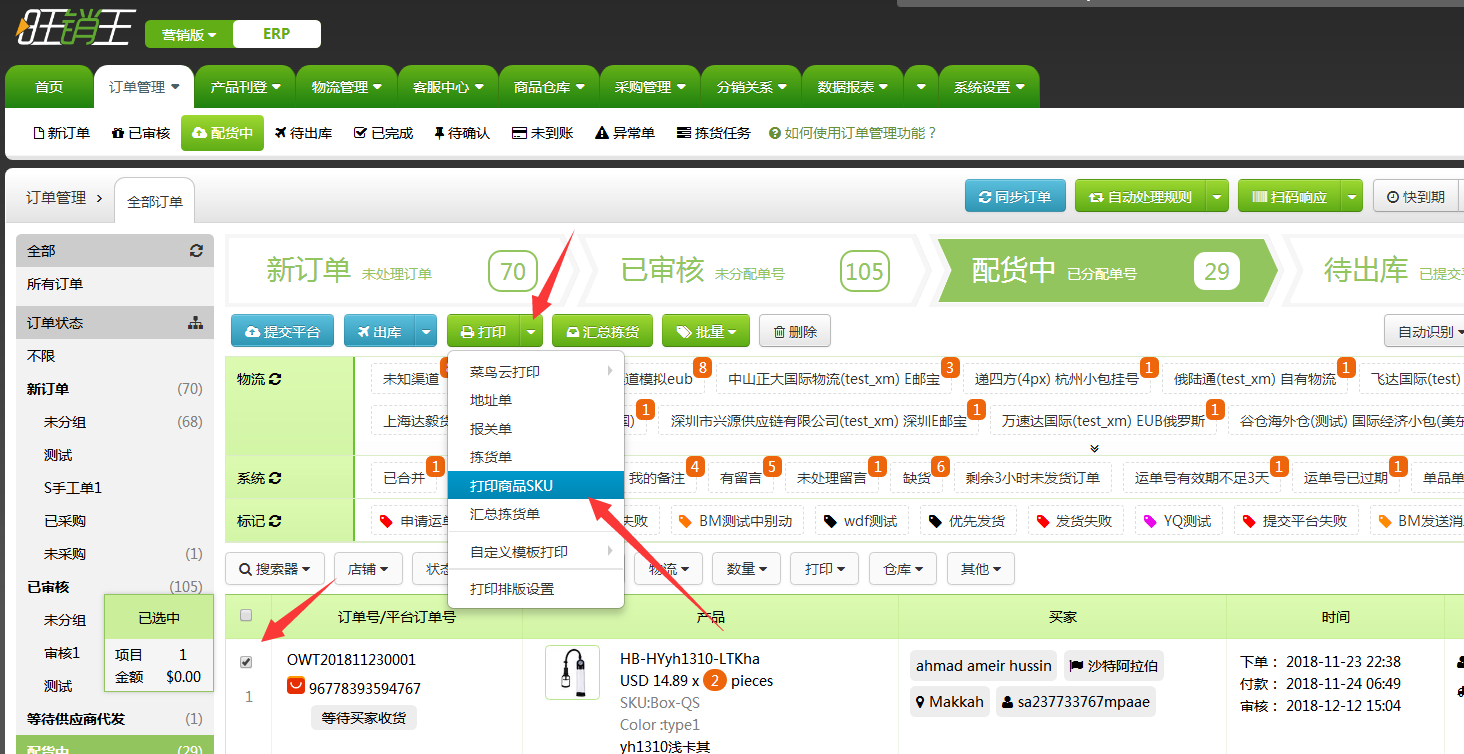Click the refresh icon next to 物流
Screen dimensions: 1464x754
pyautogui.click(x=275, y=379)
